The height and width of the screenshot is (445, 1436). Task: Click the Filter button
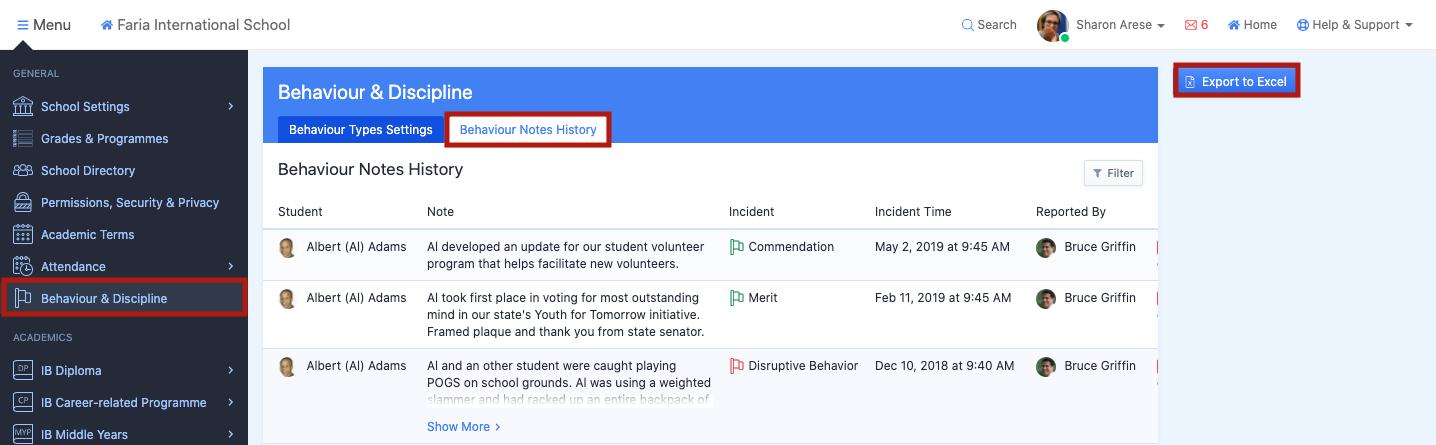click(1113, 173)
